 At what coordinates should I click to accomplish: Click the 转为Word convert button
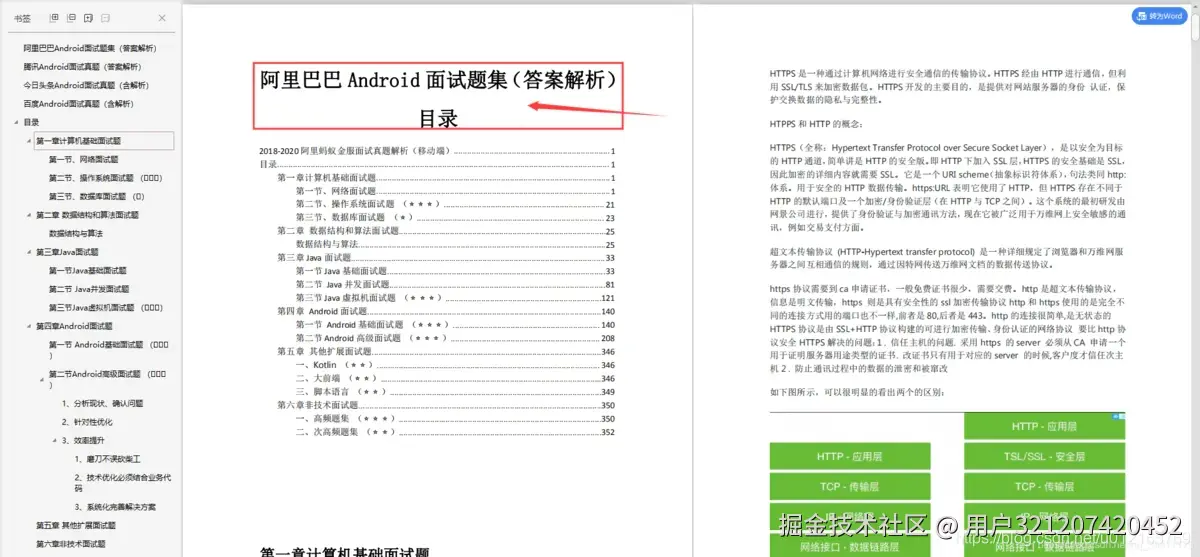point(1158,16)
